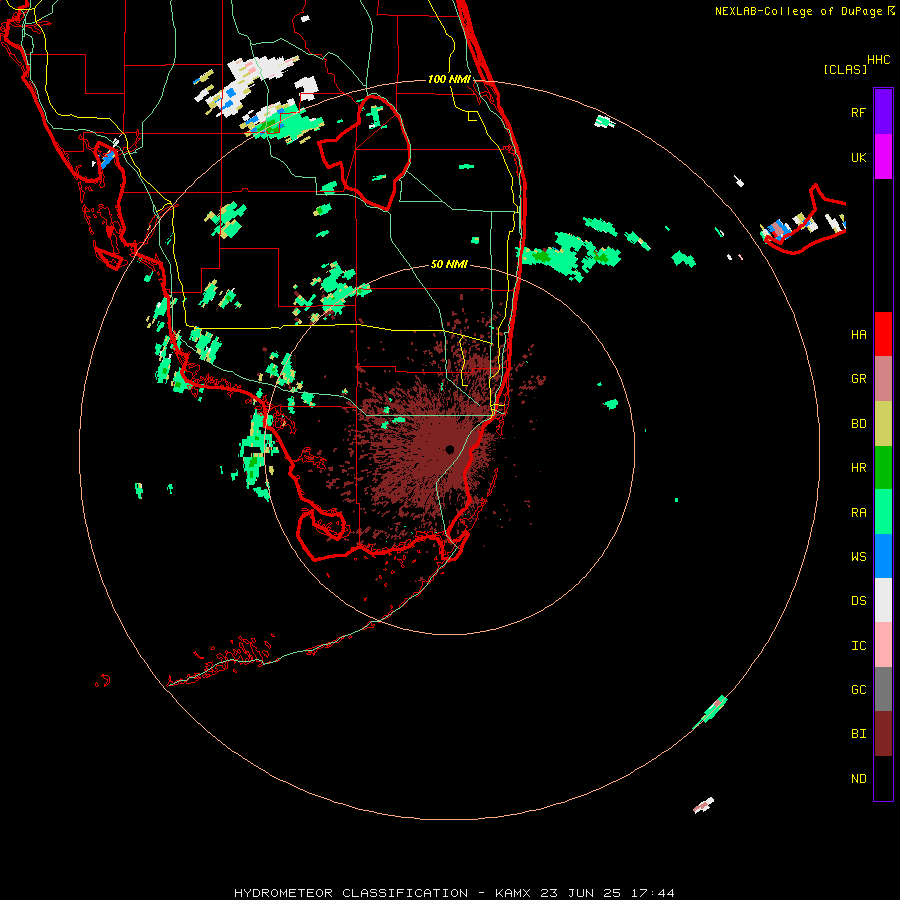
Task: Click the black radar site dot
Action: point(449,449)
